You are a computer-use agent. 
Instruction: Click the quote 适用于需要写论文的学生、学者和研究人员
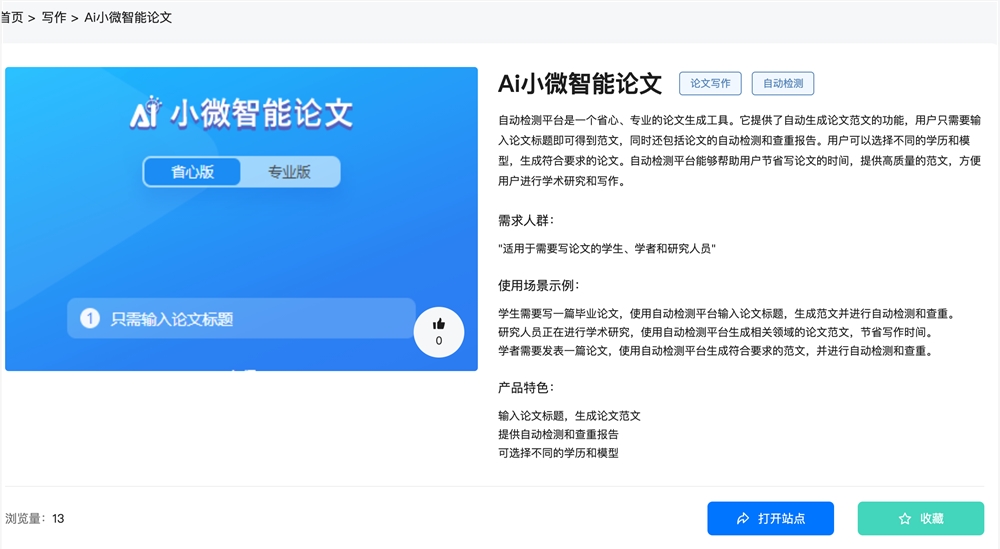(x=607, y=249)
